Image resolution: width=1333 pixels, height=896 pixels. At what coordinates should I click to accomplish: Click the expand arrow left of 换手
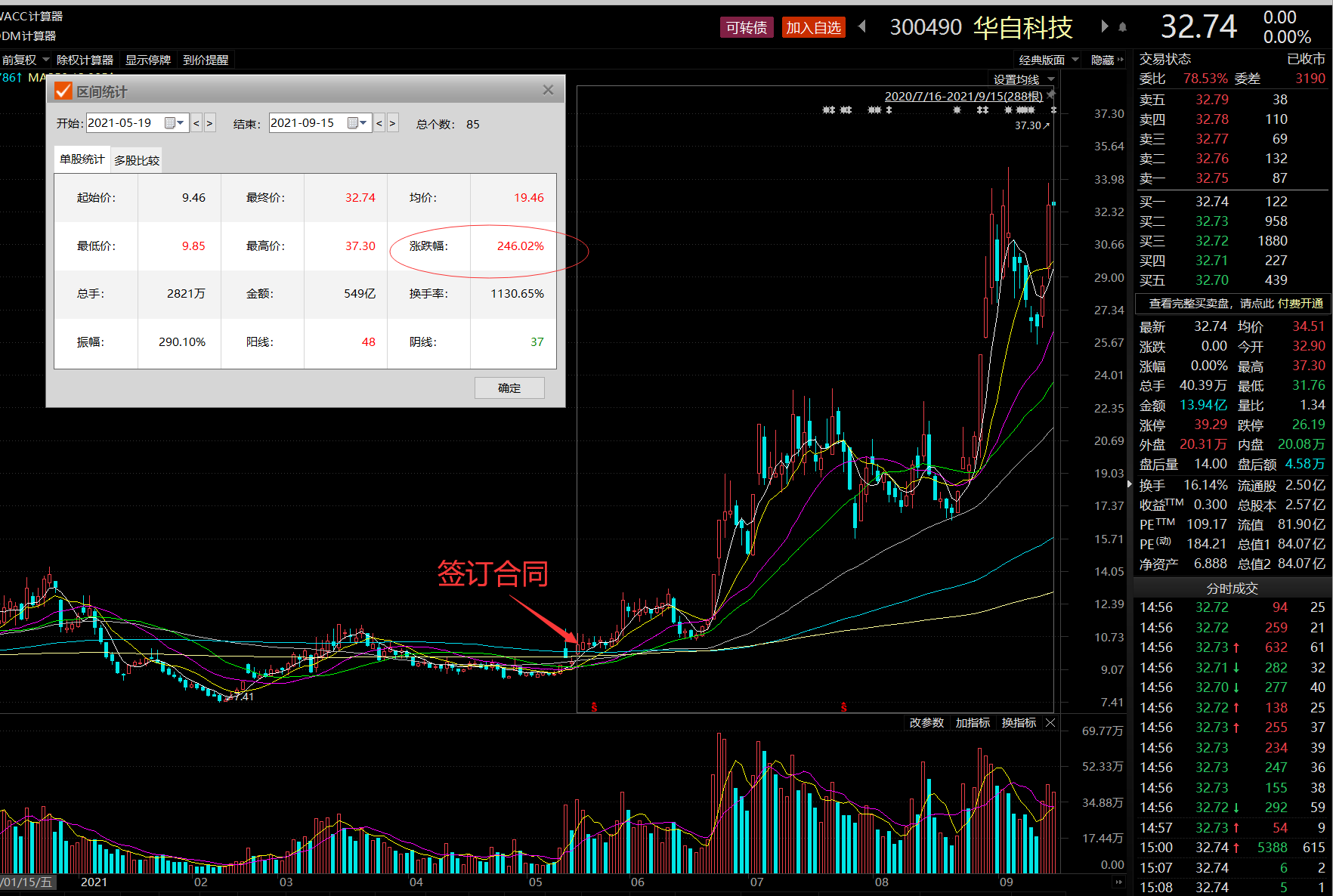tap(1130, 484)
